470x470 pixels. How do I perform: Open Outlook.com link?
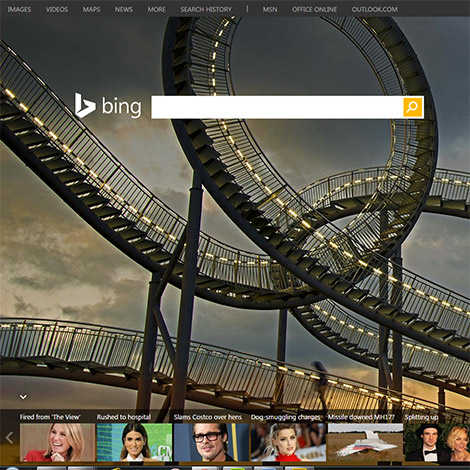pos(375,9)
